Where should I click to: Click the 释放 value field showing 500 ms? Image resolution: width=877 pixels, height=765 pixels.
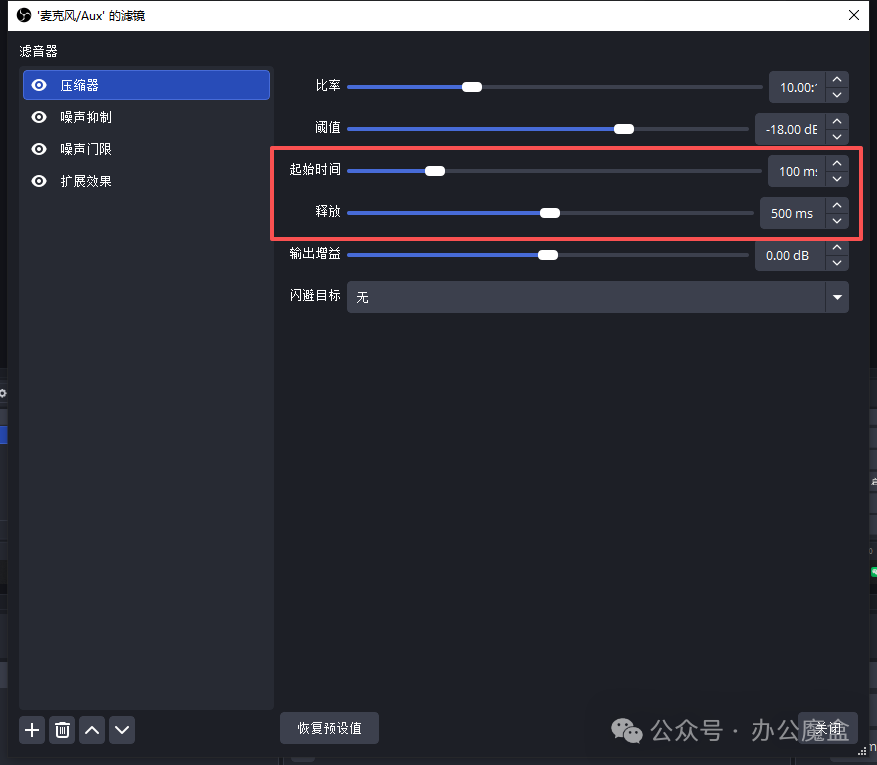pos(792,213)
